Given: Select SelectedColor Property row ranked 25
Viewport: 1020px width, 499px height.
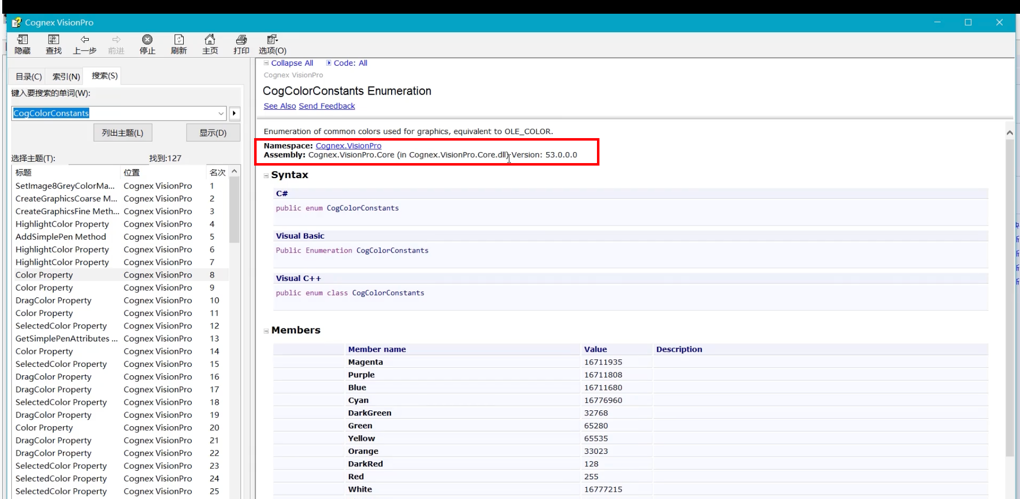Looking at the screenshot, I should 120,491.
